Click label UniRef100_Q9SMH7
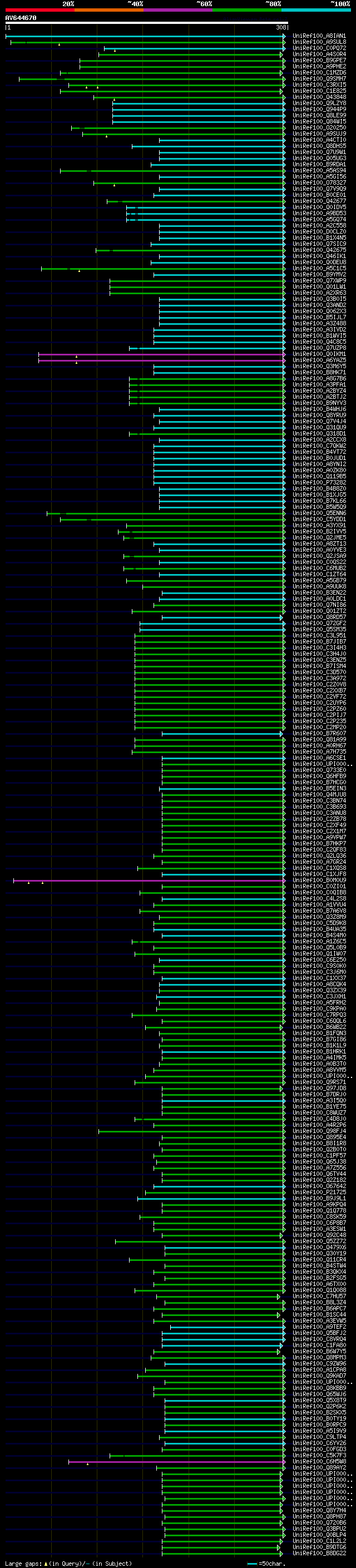 pos(319,78)
